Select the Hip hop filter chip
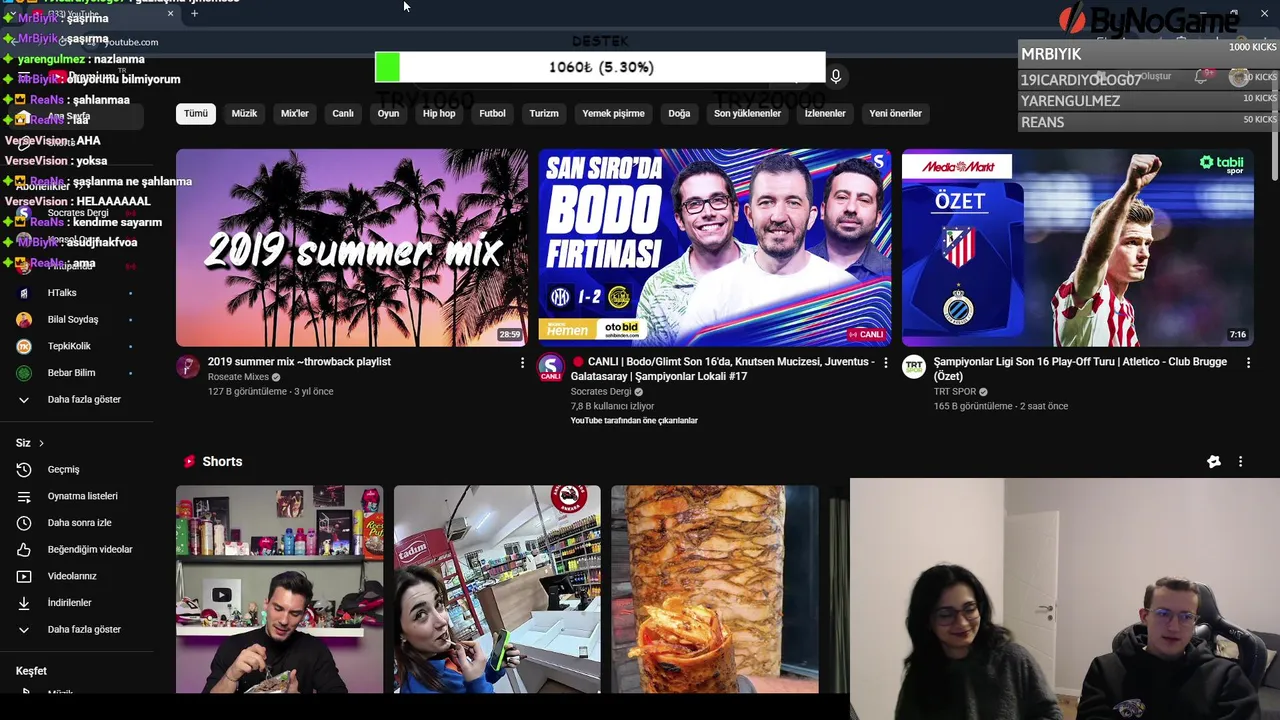1280x720 pixels. click(439, 113)
